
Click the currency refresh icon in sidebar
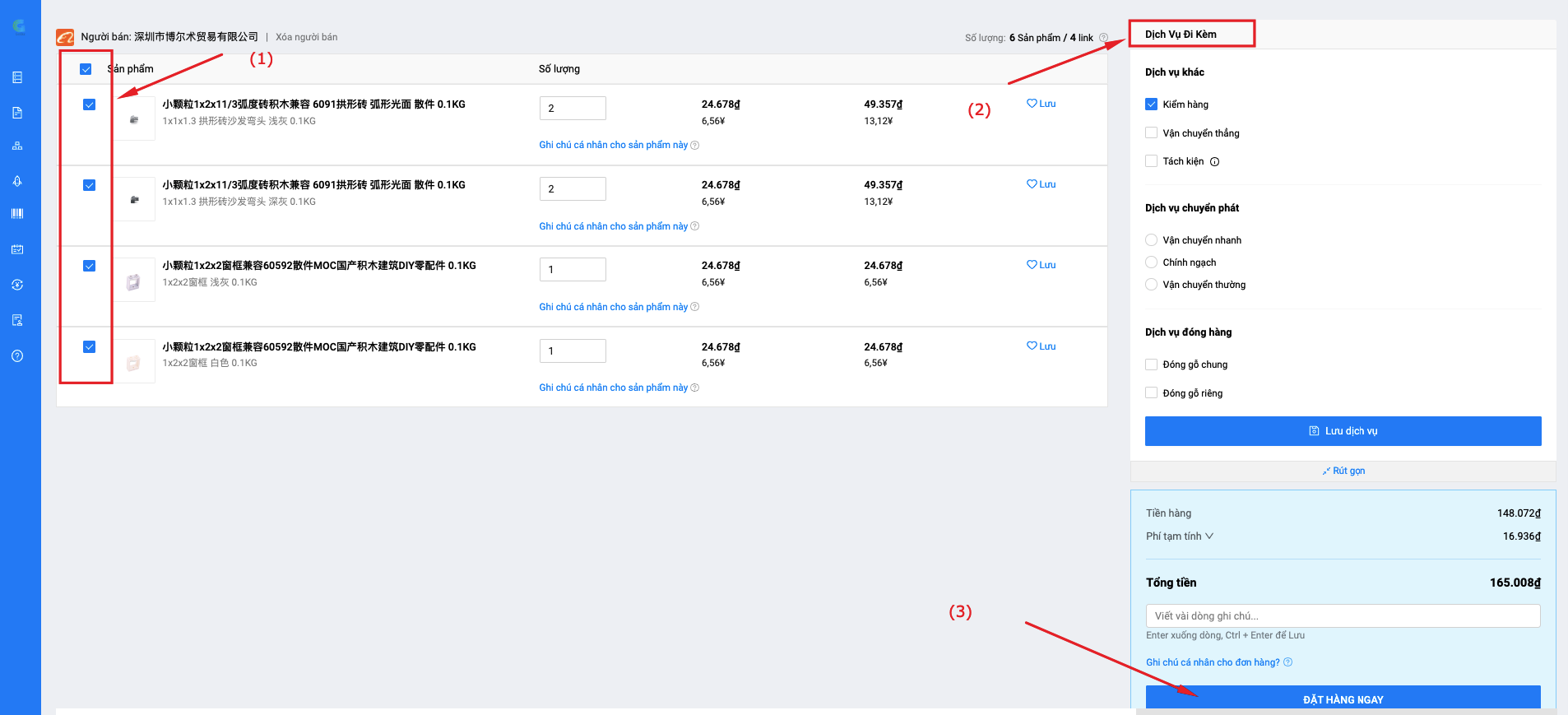pyautogui.click(x=17, y=285)
